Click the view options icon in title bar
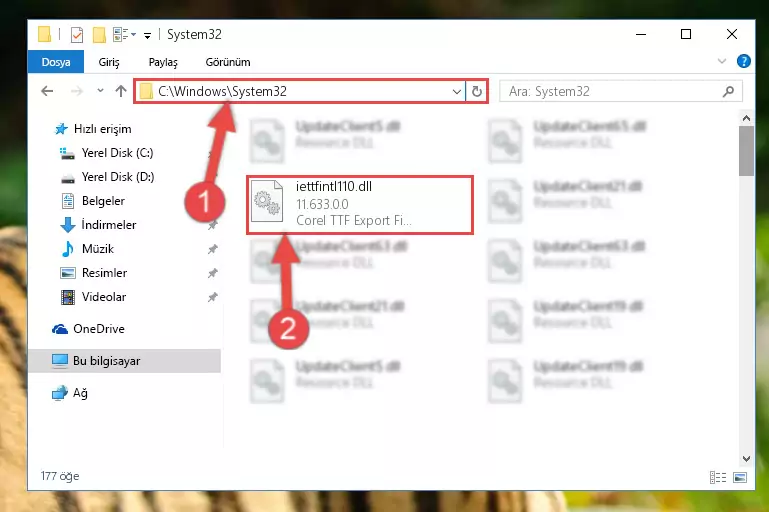The image size is (769, 512). point(124,35)
